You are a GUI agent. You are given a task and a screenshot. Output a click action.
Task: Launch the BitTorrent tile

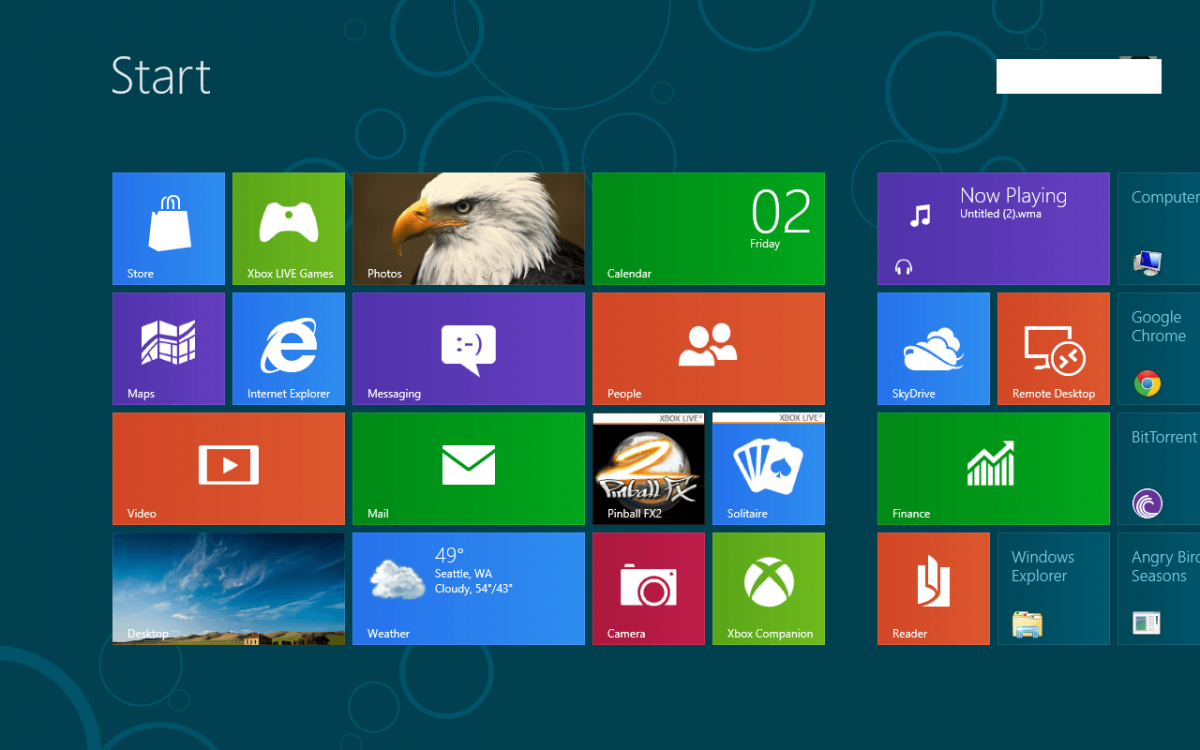click(x=1158, y=468)
